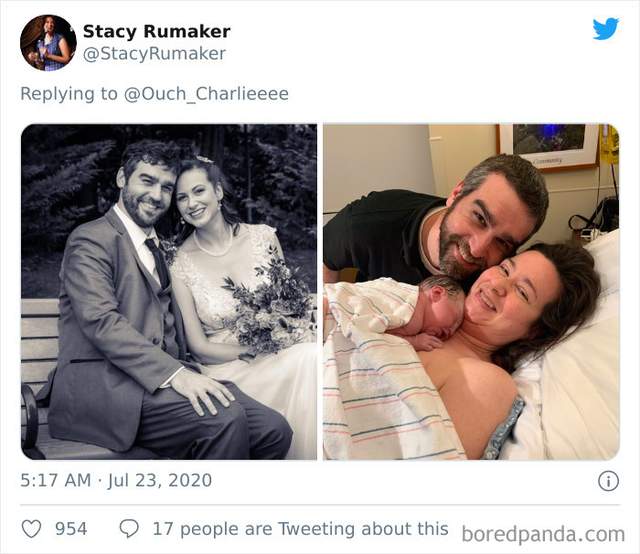This screenshot has height=554, width=640.
Task: Open the tweet info circle icon
Action: tap(607, 481)
